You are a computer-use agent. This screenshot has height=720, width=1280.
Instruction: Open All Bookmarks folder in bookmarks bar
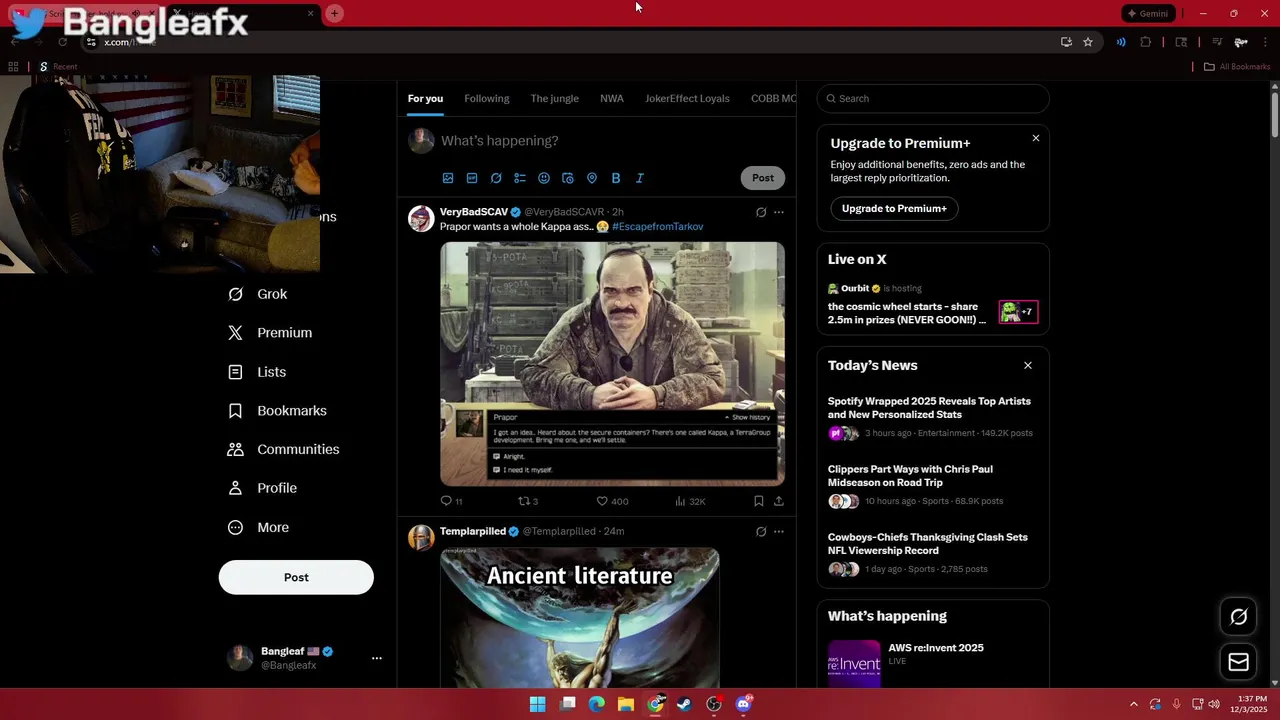click(x=1236, y=66)
